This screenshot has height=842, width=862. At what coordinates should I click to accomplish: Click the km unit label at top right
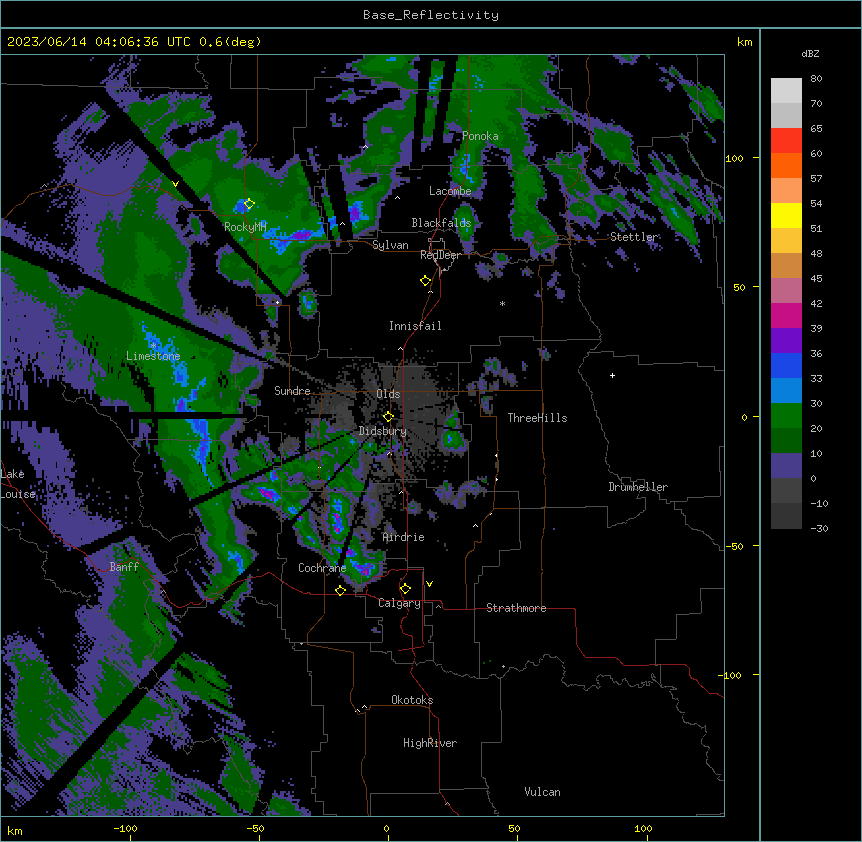coord(744,42)
